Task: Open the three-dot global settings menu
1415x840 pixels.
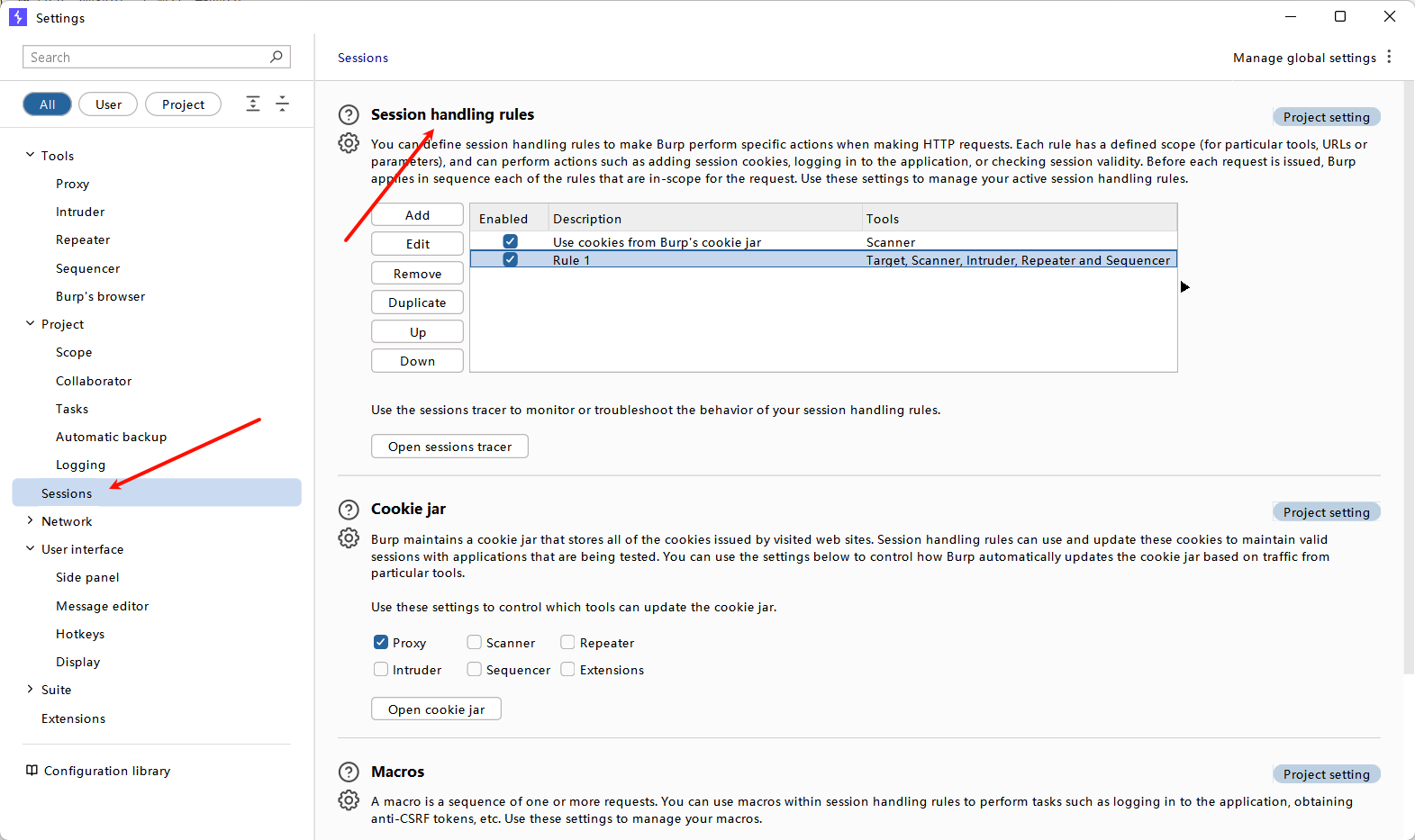Action: (x=1389, y=57)
